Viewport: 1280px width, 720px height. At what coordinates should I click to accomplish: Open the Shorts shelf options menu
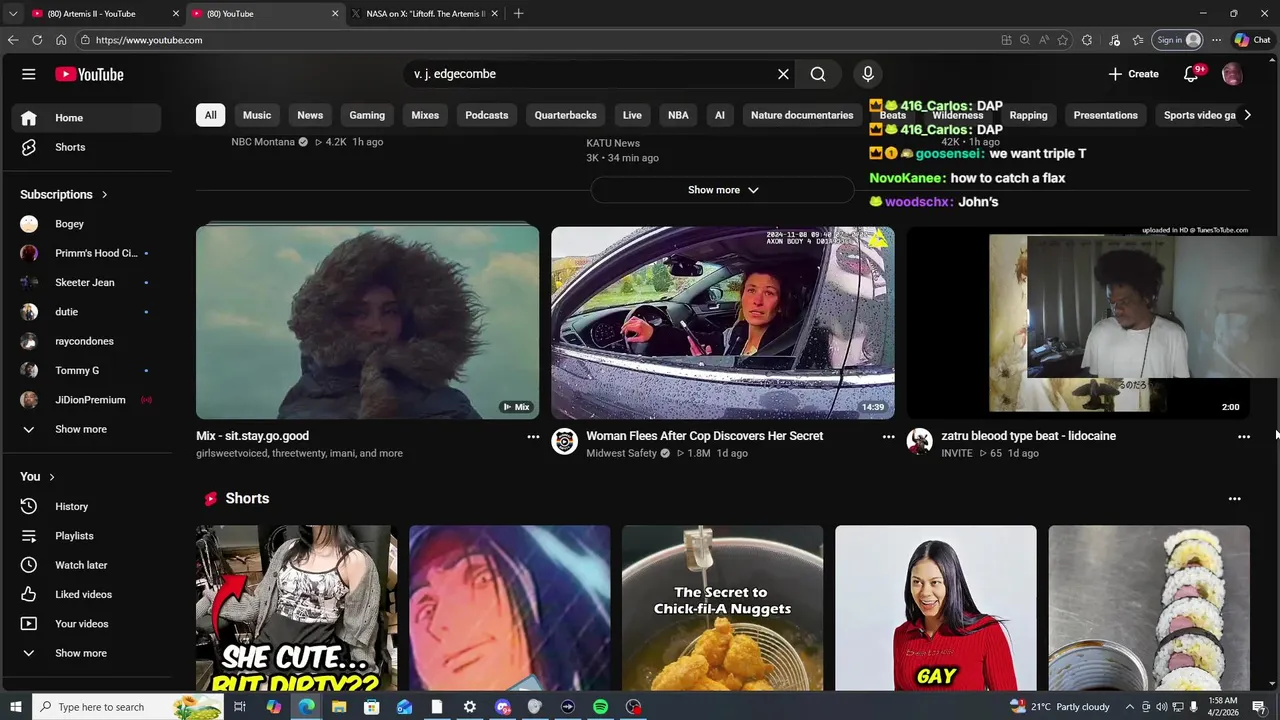coord(1234,499)
